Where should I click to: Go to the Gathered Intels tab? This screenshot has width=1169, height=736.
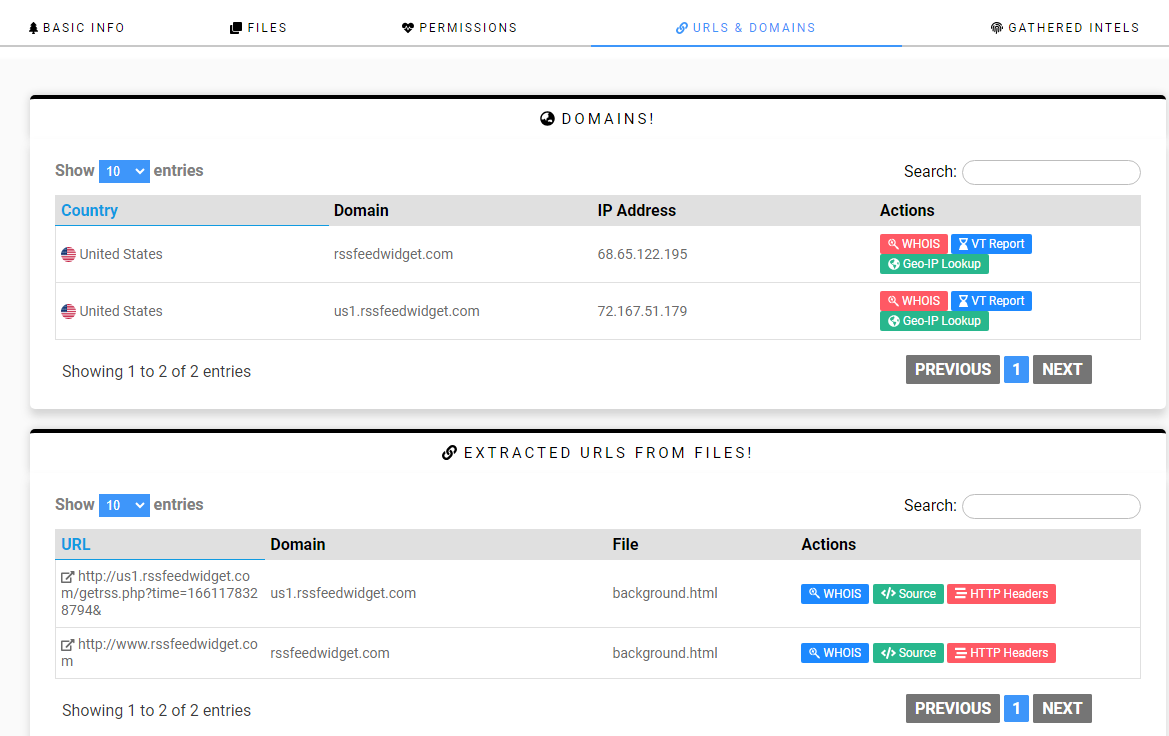(1065, 28)
